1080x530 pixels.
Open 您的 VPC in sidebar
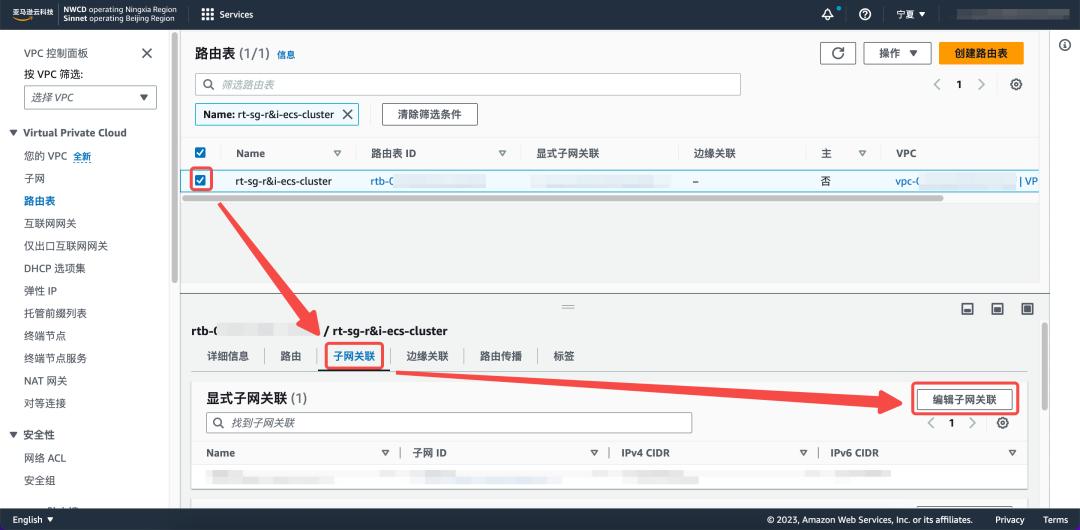[45, 156]
